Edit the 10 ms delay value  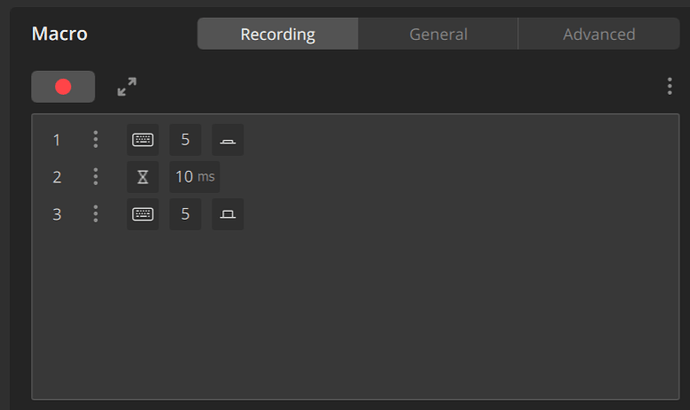pyautogui.click(x=195, y=177)
